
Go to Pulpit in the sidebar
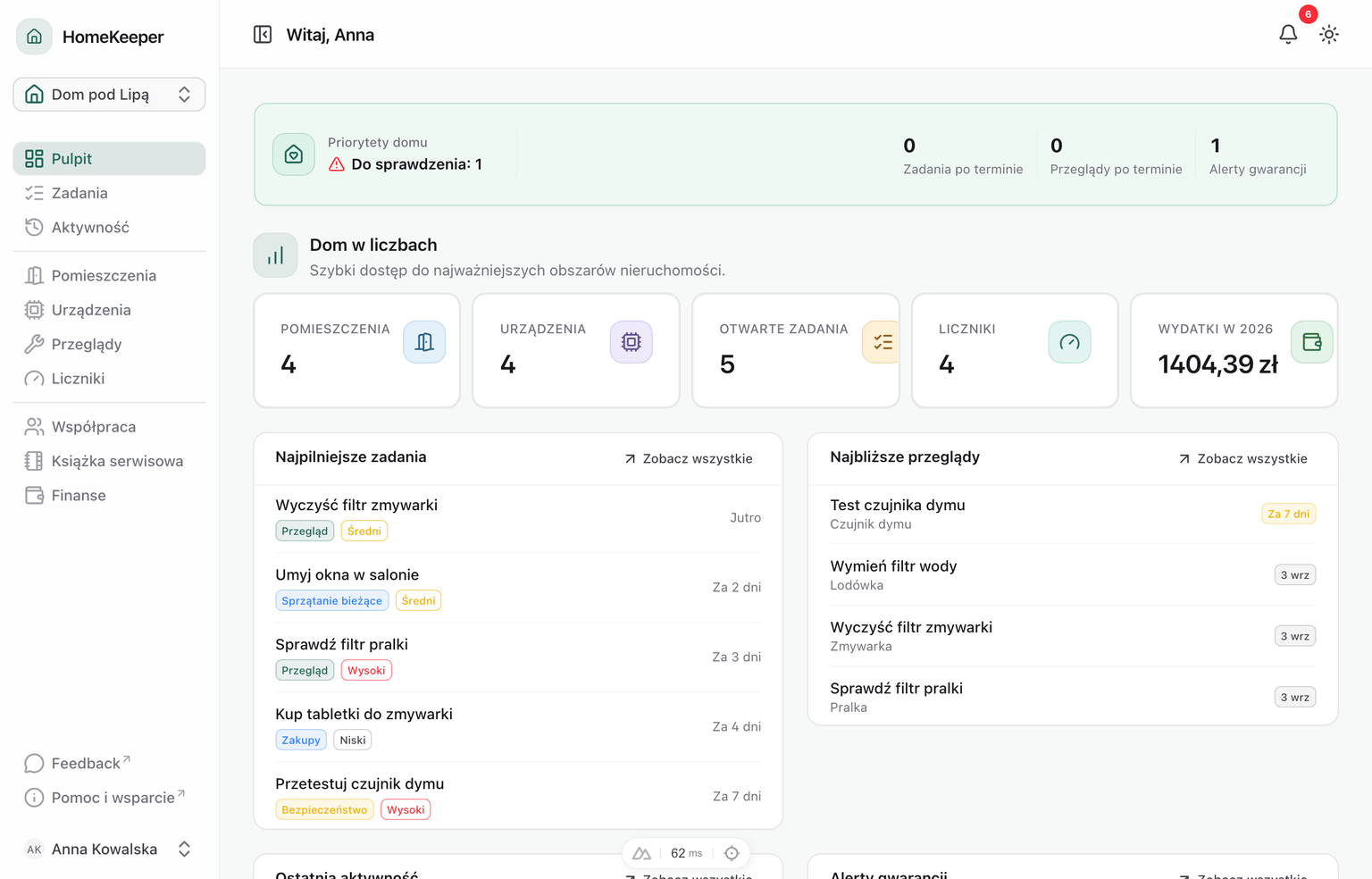click(109, 159)
